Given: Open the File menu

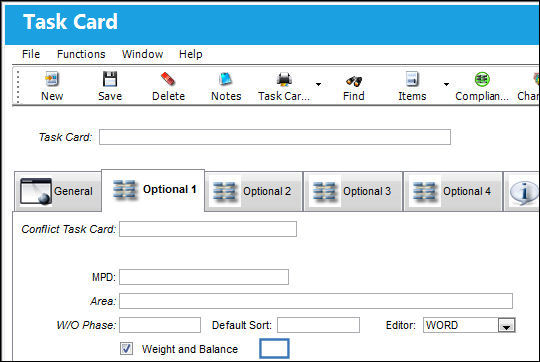Looking at the screenshot, I should click(31, 54).
